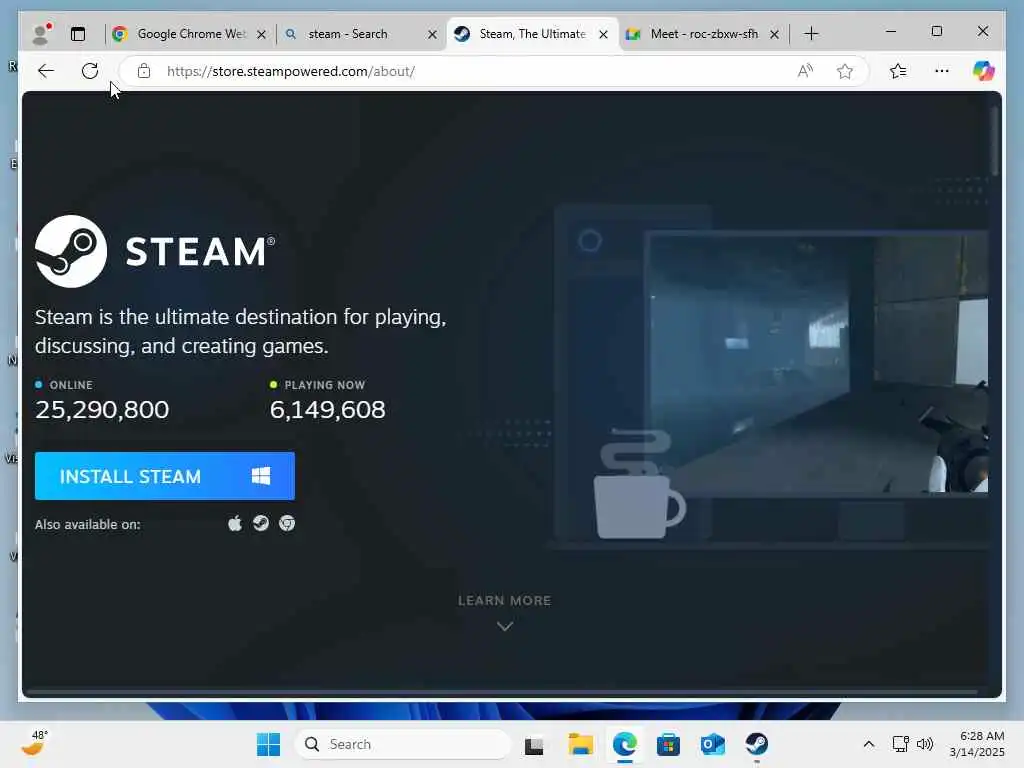1024x768 pixels.
Task: Close the Meet - roc-zbxw-sfh tab
Action: click(x=775, y=34)
